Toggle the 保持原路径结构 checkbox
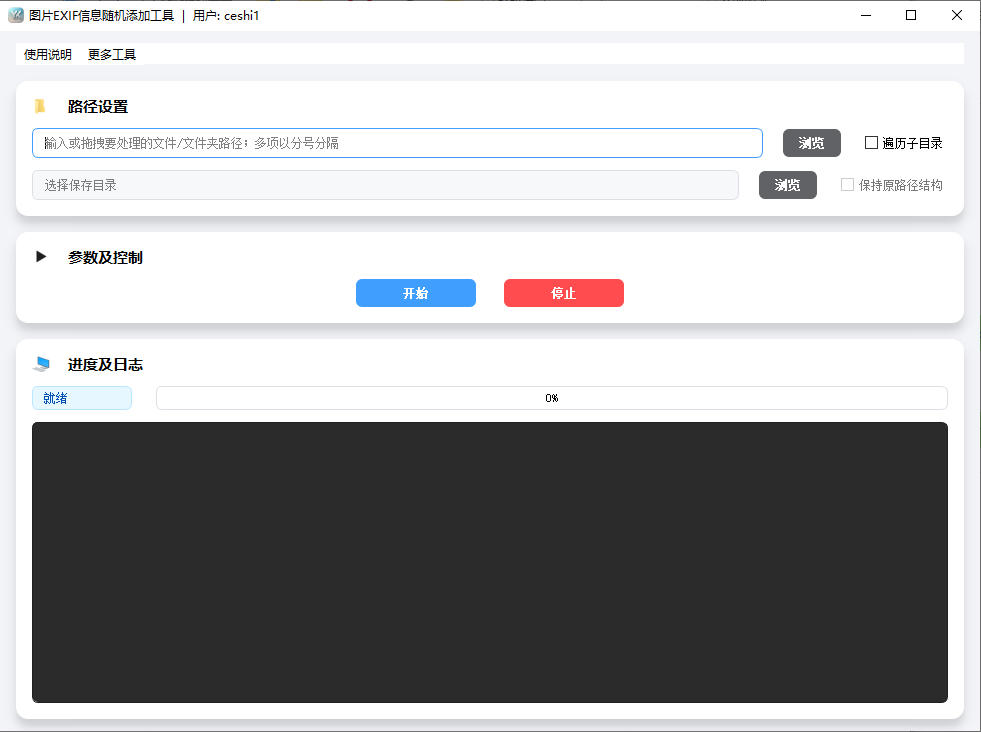This screenshot has height=732, width=981. [x=847, y=185]
